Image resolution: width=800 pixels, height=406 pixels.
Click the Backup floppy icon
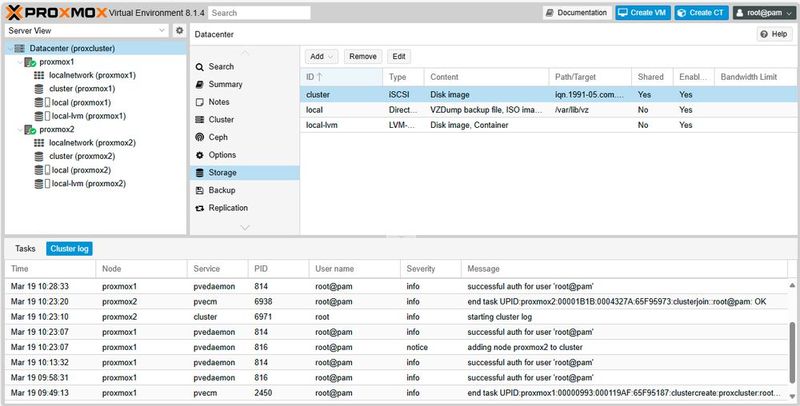199,190
